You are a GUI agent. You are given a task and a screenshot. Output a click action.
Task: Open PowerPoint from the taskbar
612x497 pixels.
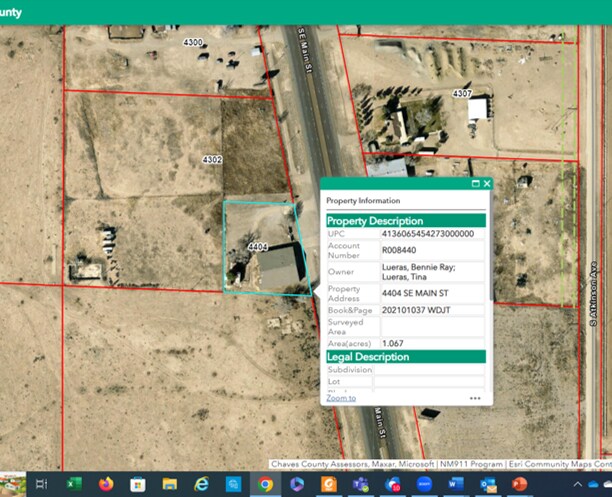tap(519, 484)
